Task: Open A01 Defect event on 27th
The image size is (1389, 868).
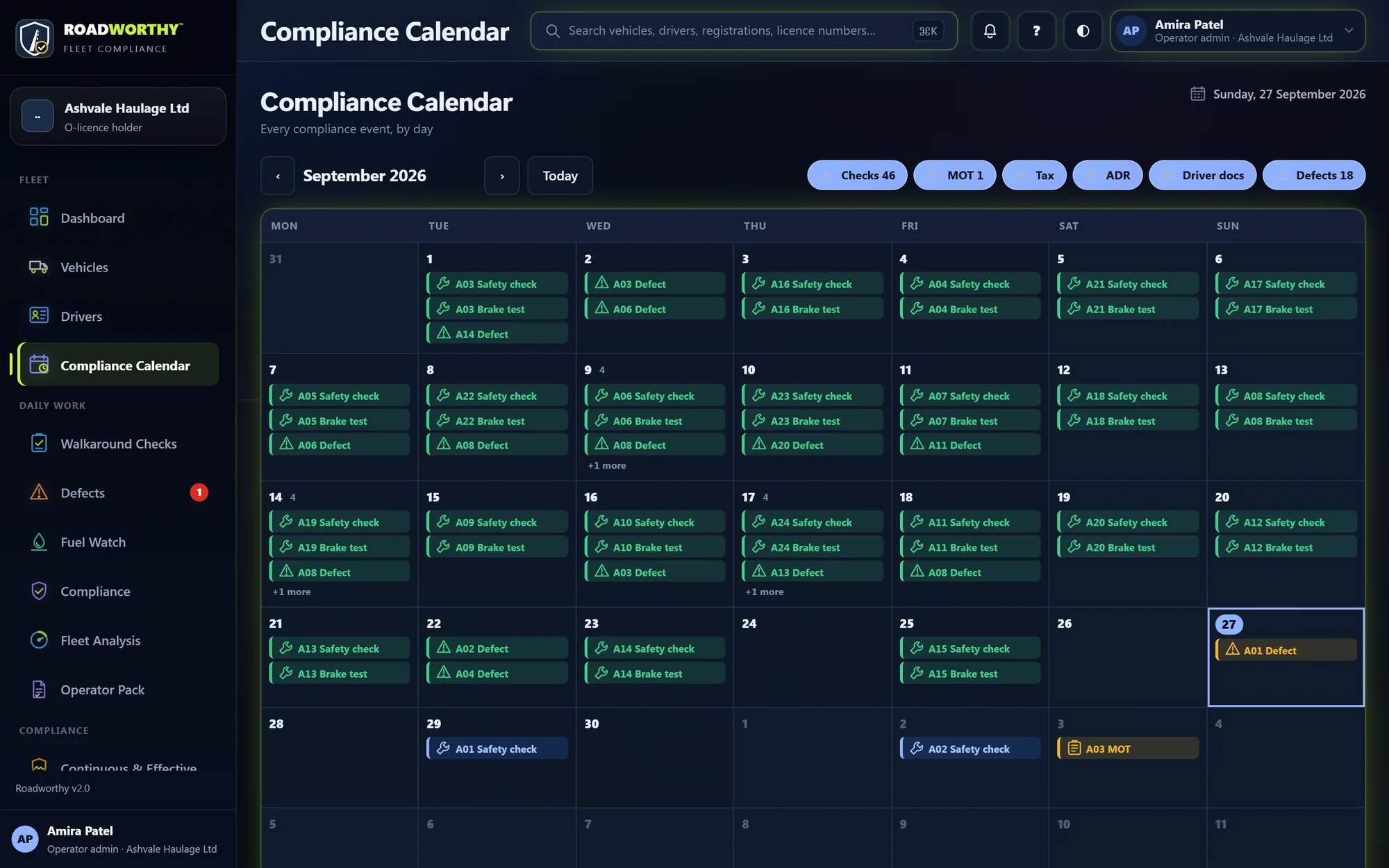Action: click(1286, 650)
